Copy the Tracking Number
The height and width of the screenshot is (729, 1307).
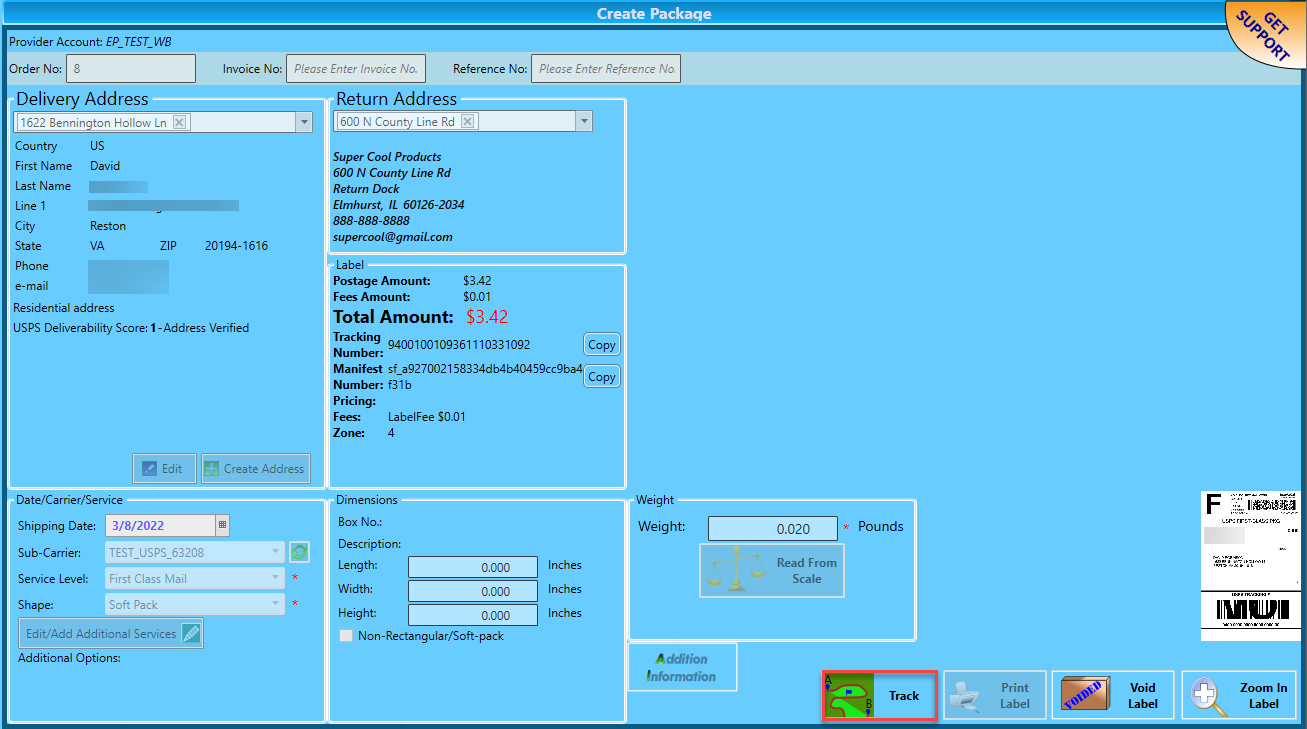(602, 344)
